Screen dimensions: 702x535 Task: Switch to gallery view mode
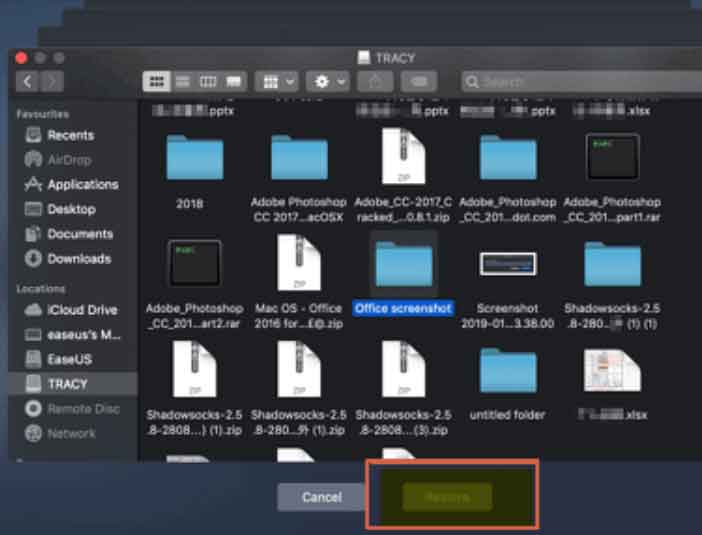(234, 81)
